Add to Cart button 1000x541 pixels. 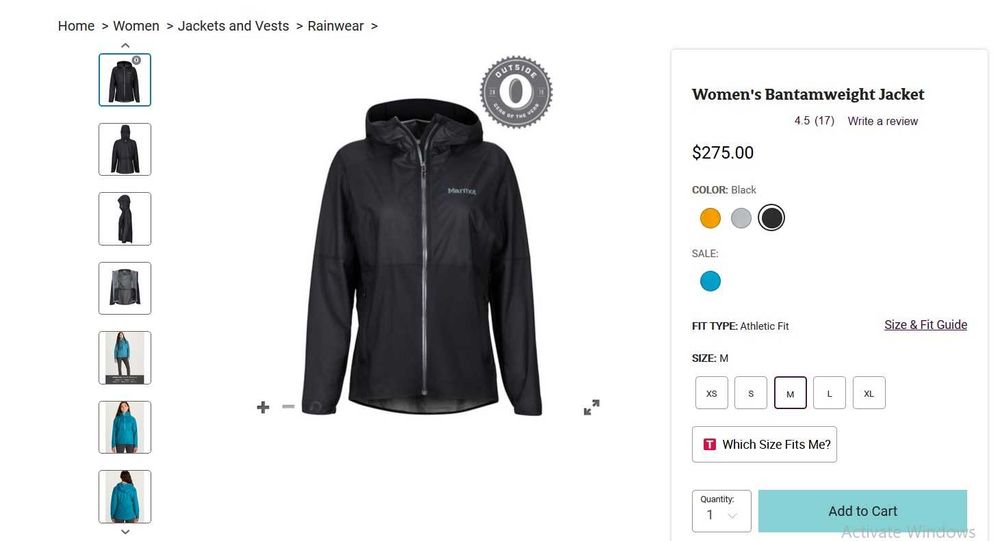coord(862,511)
